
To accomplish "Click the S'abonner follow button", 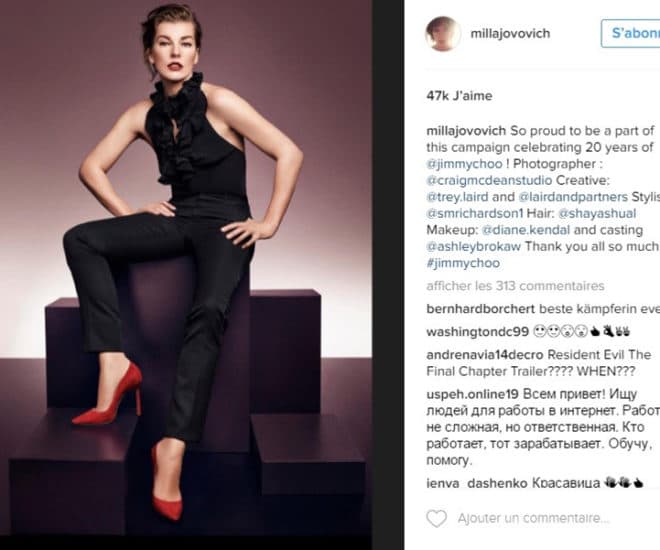I will tap(631, 33).
